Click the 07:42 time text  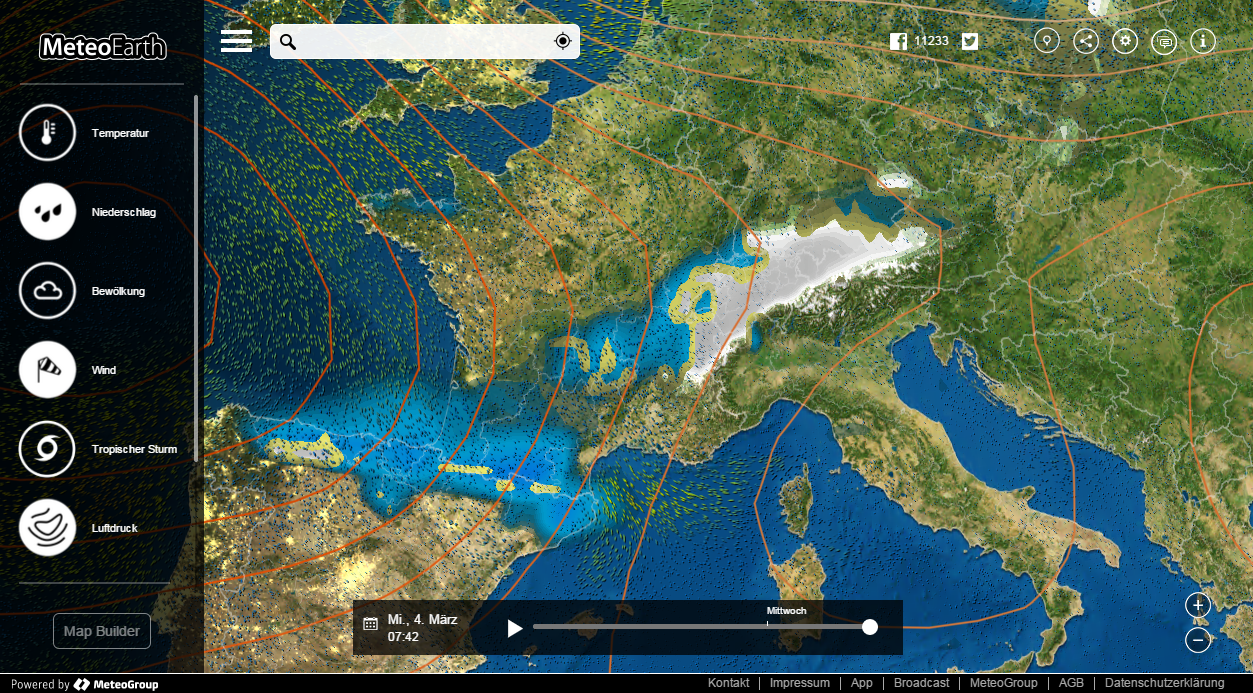[403, 636]
